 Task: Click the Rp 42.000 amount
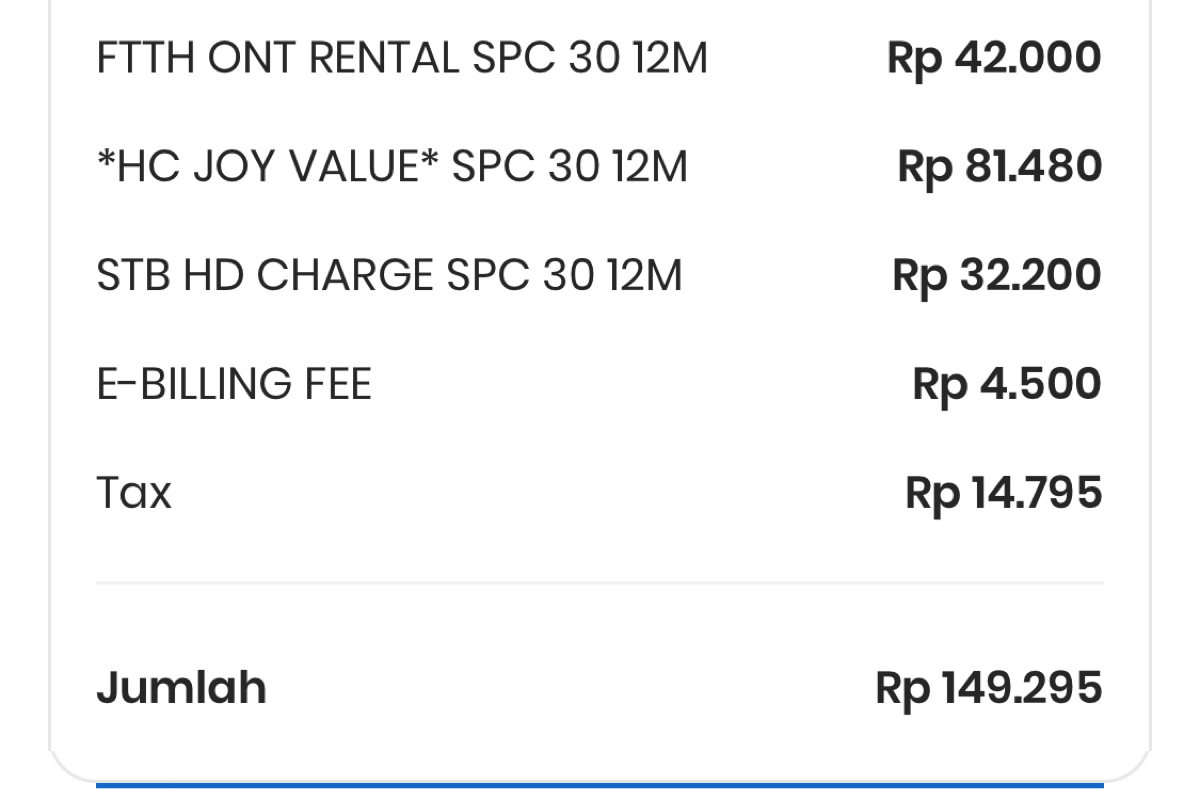point(993,57)
